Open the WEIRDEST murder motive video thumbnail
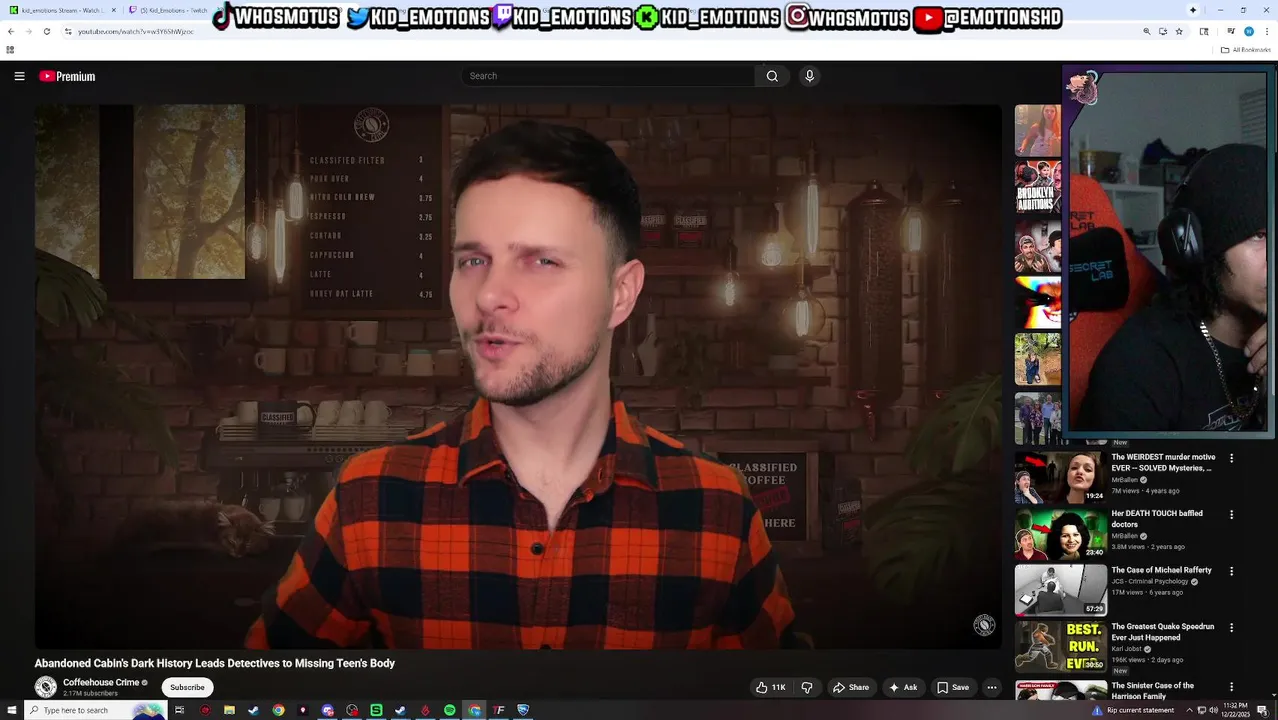 click(1061, 477)
